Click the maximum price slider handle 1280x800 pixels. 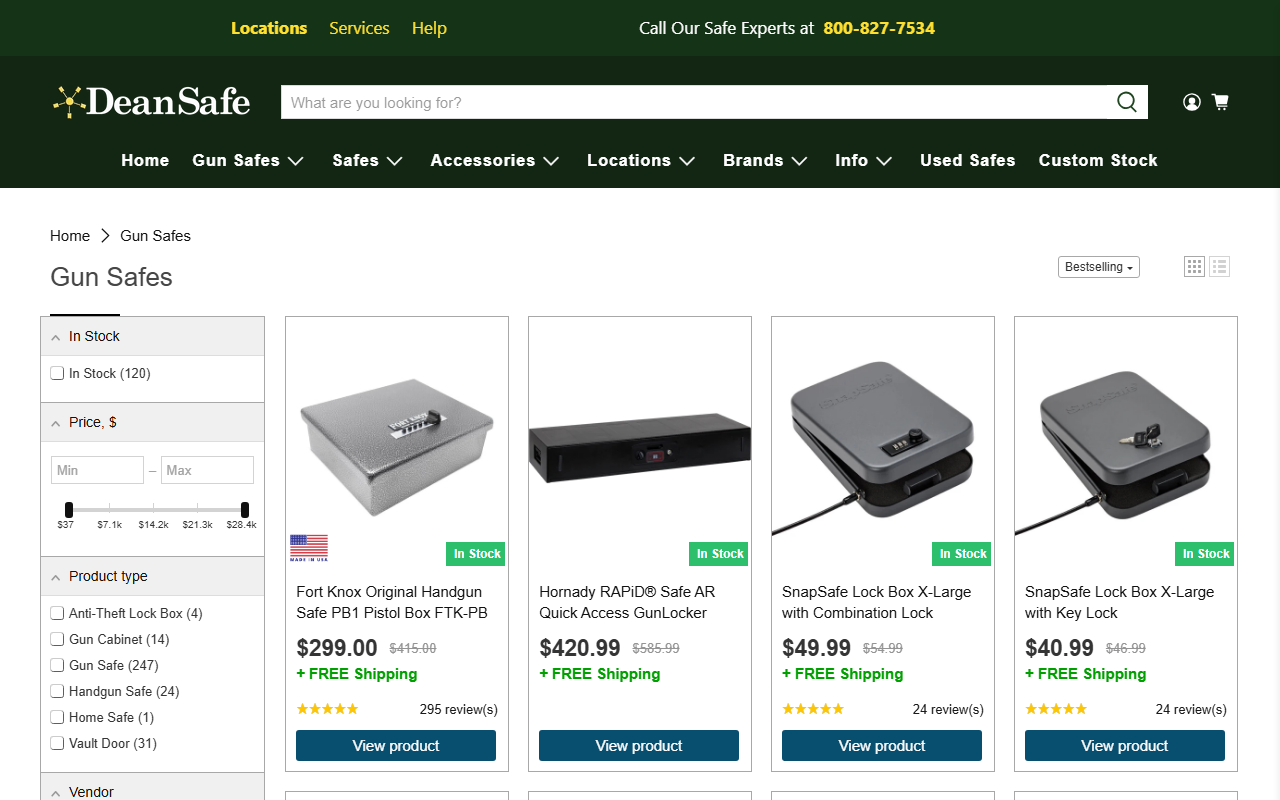click(x=245, y=510)
